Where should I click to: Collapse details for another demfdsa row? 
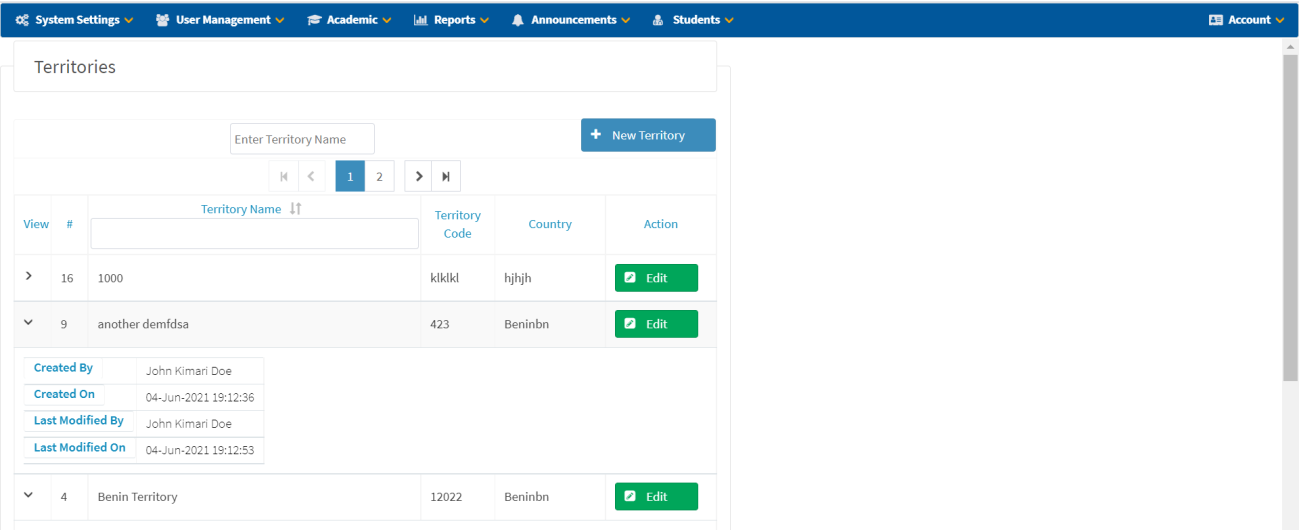29,323
